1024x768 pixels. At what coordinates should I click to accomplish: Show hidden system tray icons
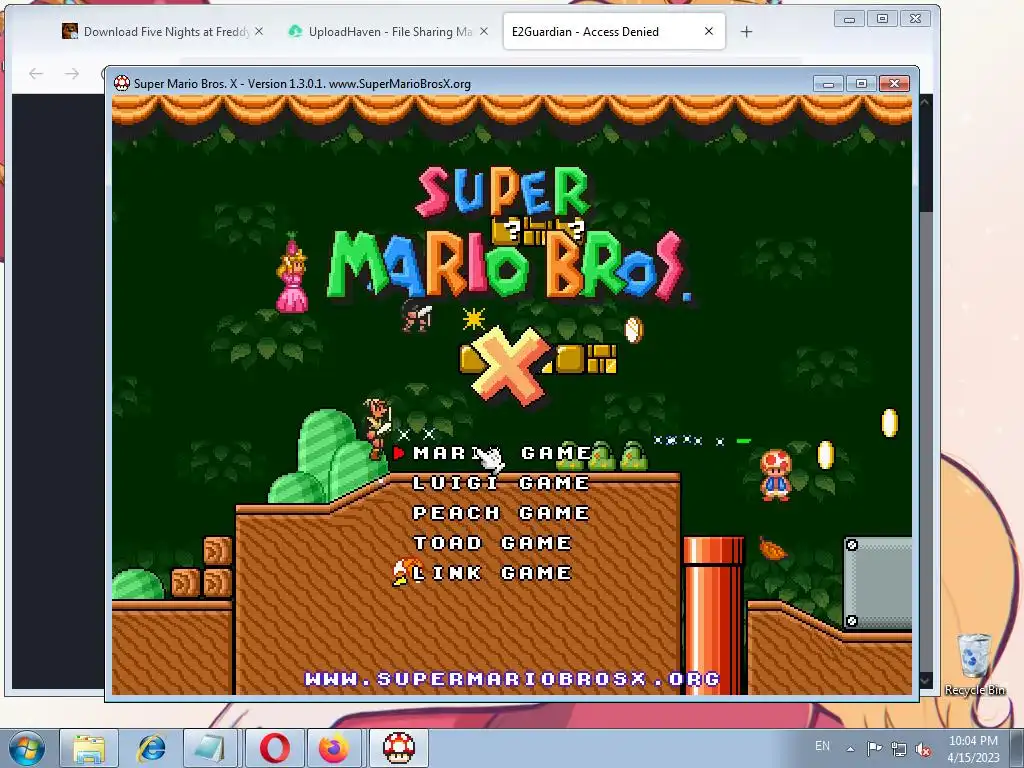point(850,749)
